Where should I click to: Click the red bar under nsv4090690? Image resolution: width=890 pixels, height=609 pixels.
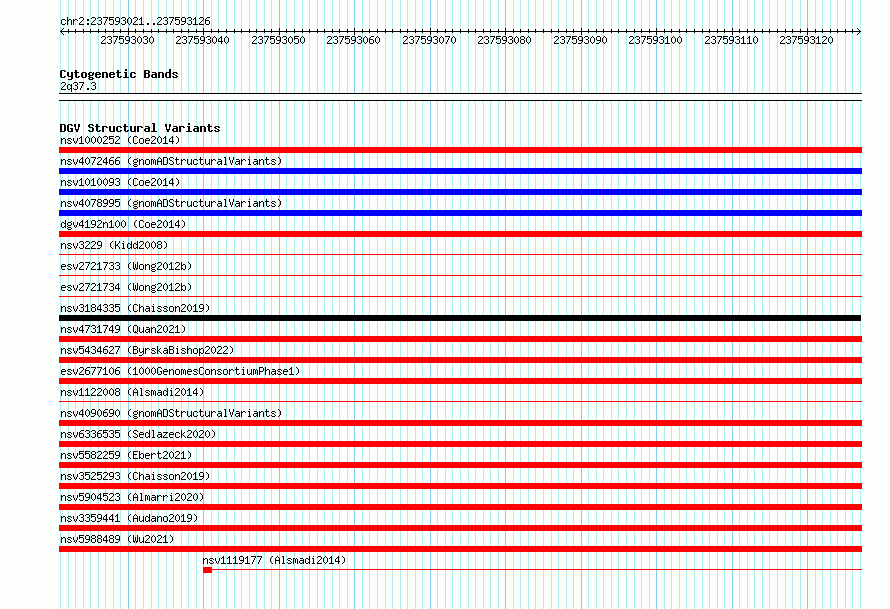click(x=460, y=423)
